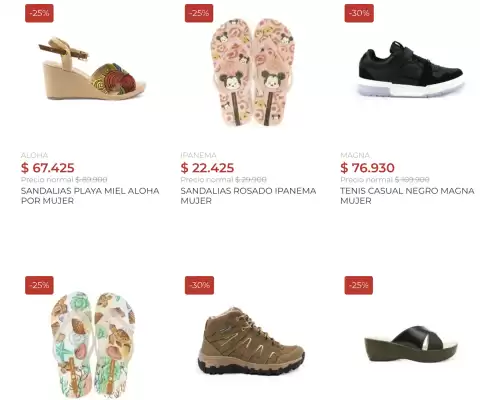Open the Aloha wedge sandal product image
Viewport: 480px width, 400px height.
[x=92, y=69]
